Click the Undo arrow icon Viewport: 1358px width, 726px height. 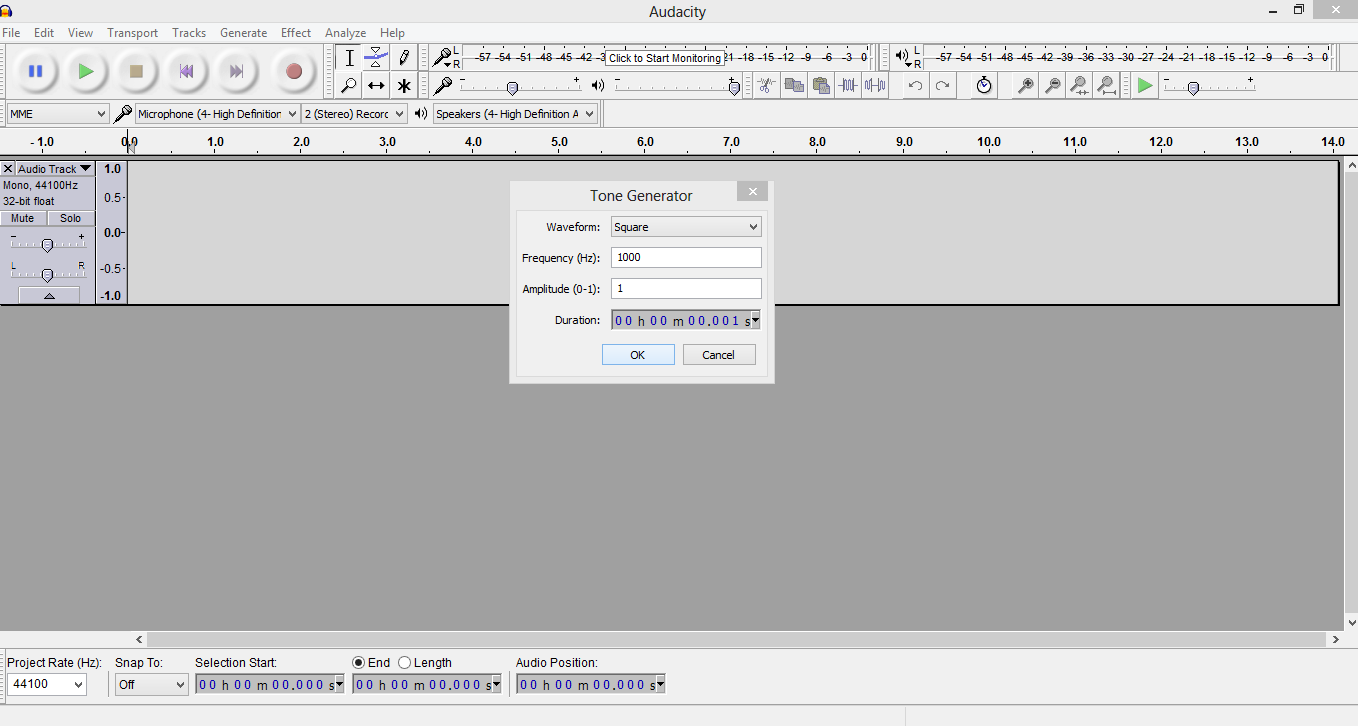click(x=914, y=86)
